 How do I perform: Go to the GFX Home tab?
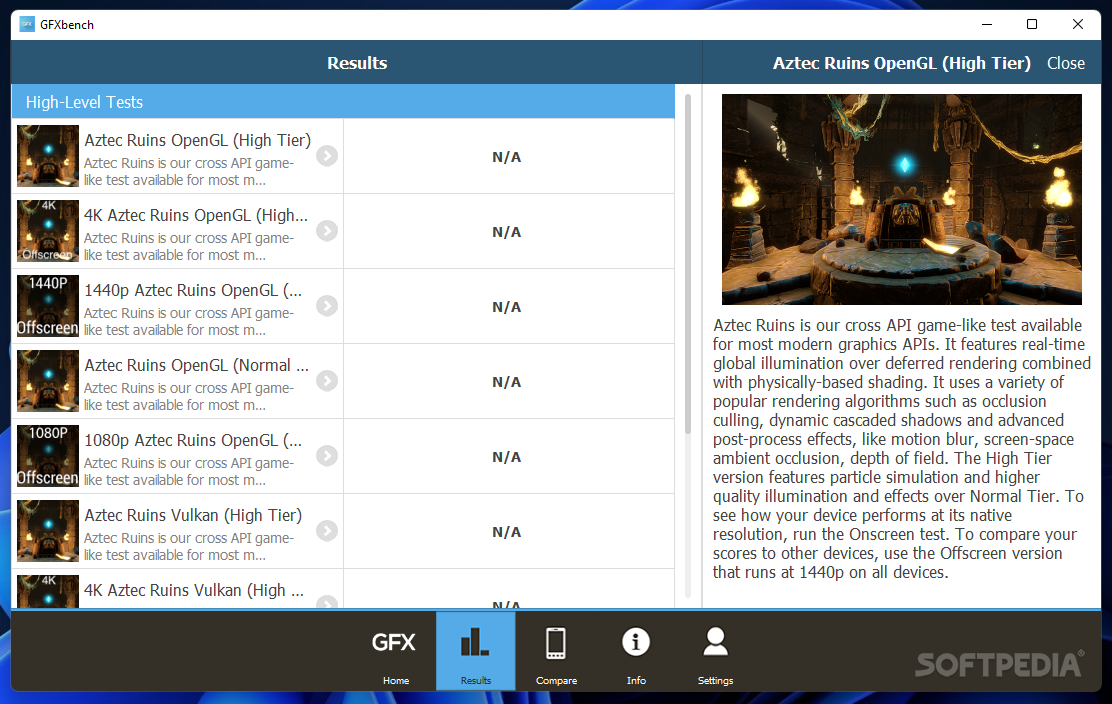coord(395,652)
